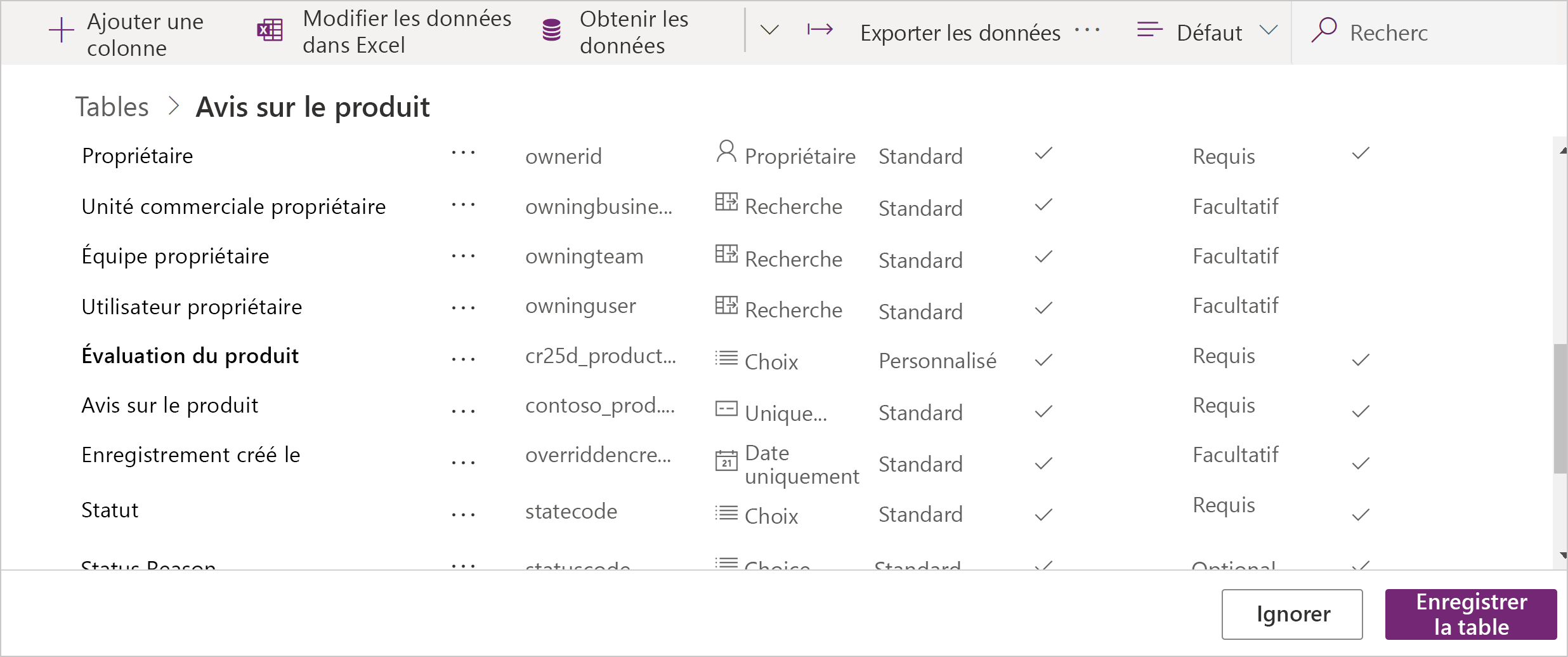Click the plus icon for Ajouter une colonne
This screenshot has height=657, width=1568.
tap(62, 30)
